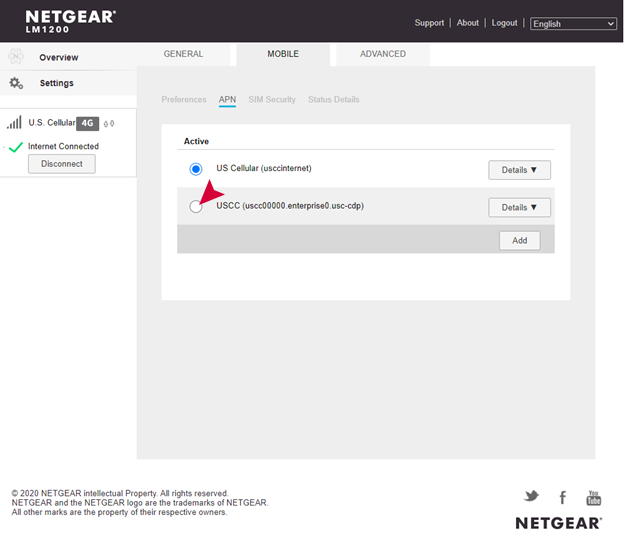Image resolution: width=624 pixels, height=542 pixels.
Task: Open the SIM Security sub-tab
Action: pyautogui.click(x=272, y=99)
